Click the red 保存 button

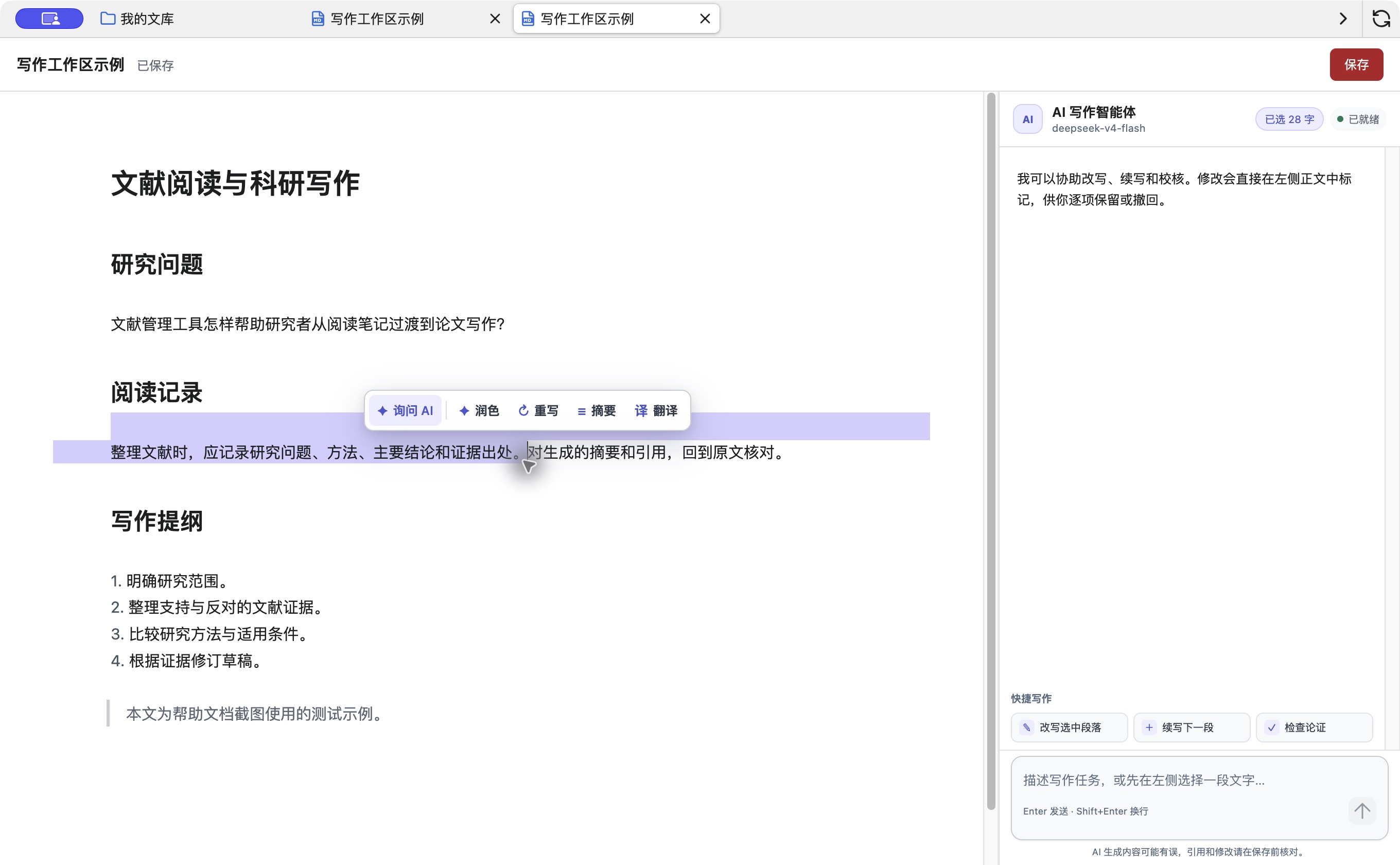click(x=1356, y=65)
